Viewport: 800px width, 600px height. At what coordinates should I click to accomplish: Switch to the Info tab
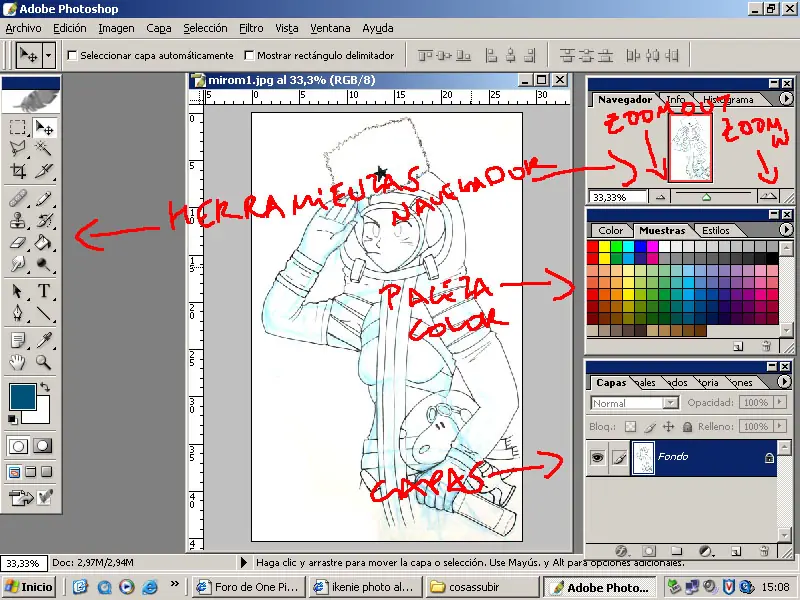point(676,99)
